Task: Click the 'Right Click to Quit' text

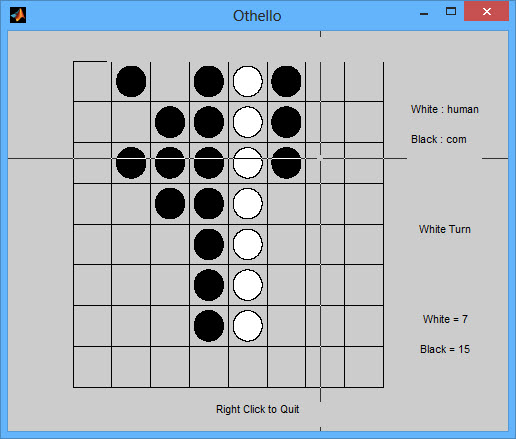Action: pos(257,409)
